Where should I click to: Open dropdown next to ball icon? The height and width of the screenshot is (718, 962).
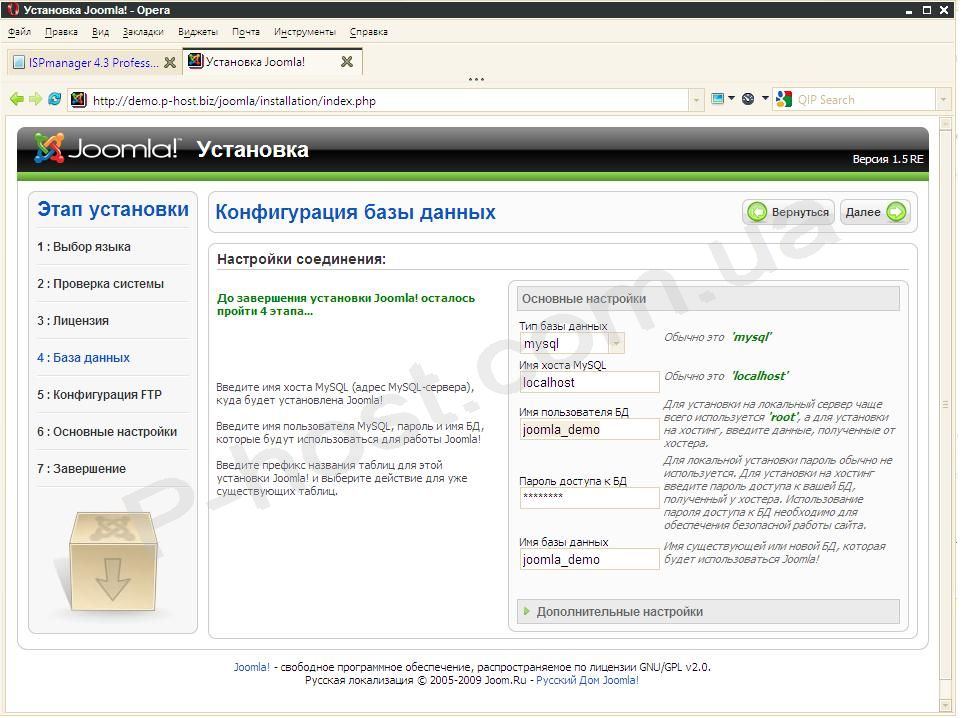[765, 98]
